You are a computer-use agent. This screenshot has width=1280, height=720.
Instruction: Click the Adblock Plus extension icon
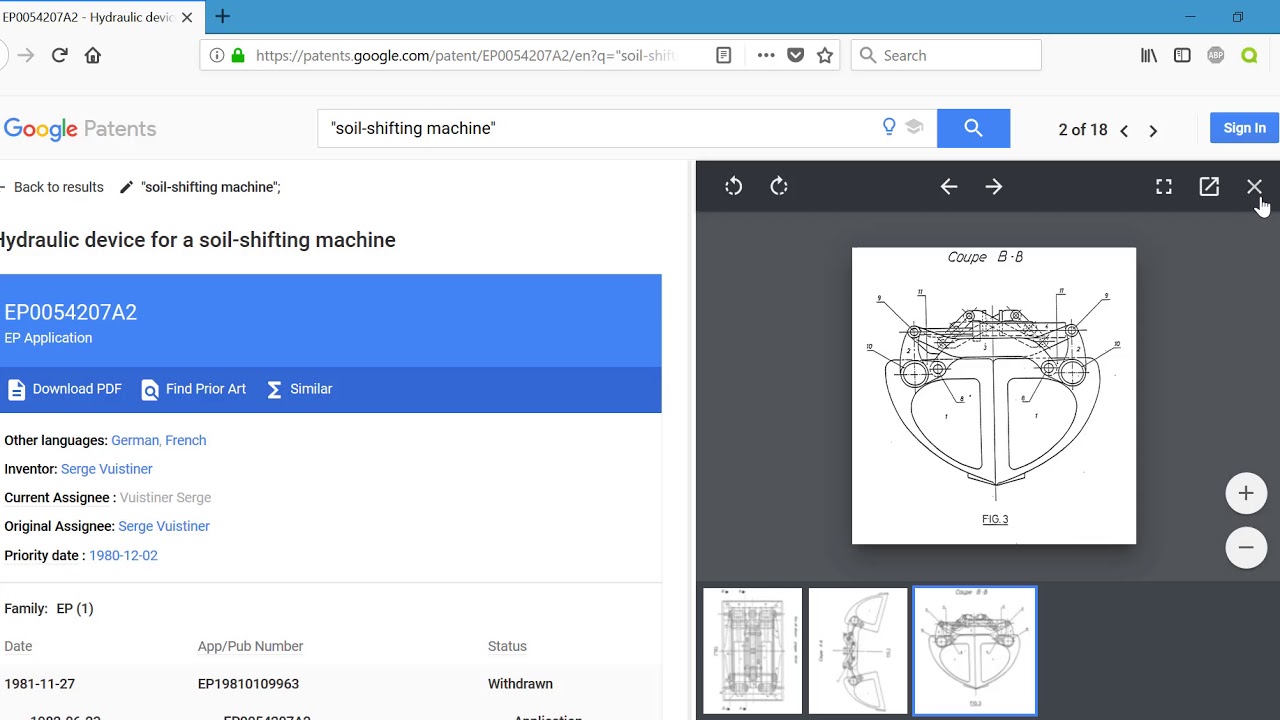click(x=1216, y=55)
